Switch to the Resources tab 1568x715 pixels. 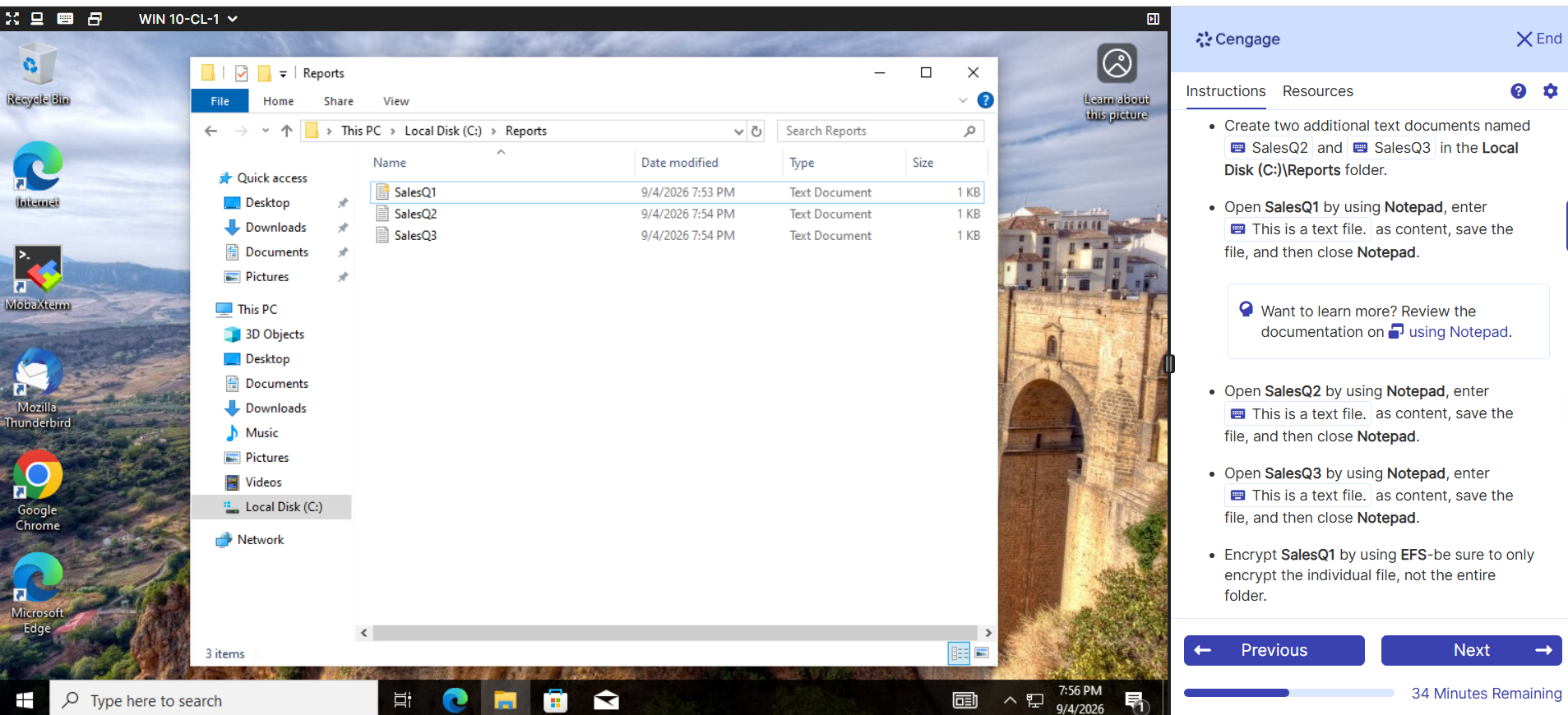[1317, 91]
